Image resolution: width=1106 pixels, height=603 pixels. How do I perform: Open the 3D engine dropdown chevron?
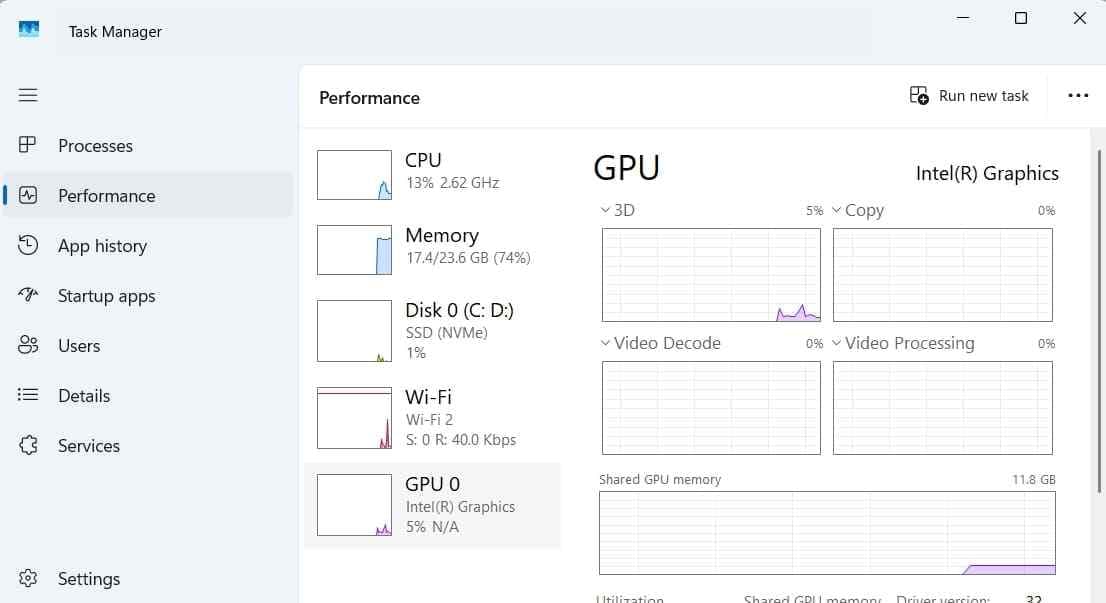605,209
